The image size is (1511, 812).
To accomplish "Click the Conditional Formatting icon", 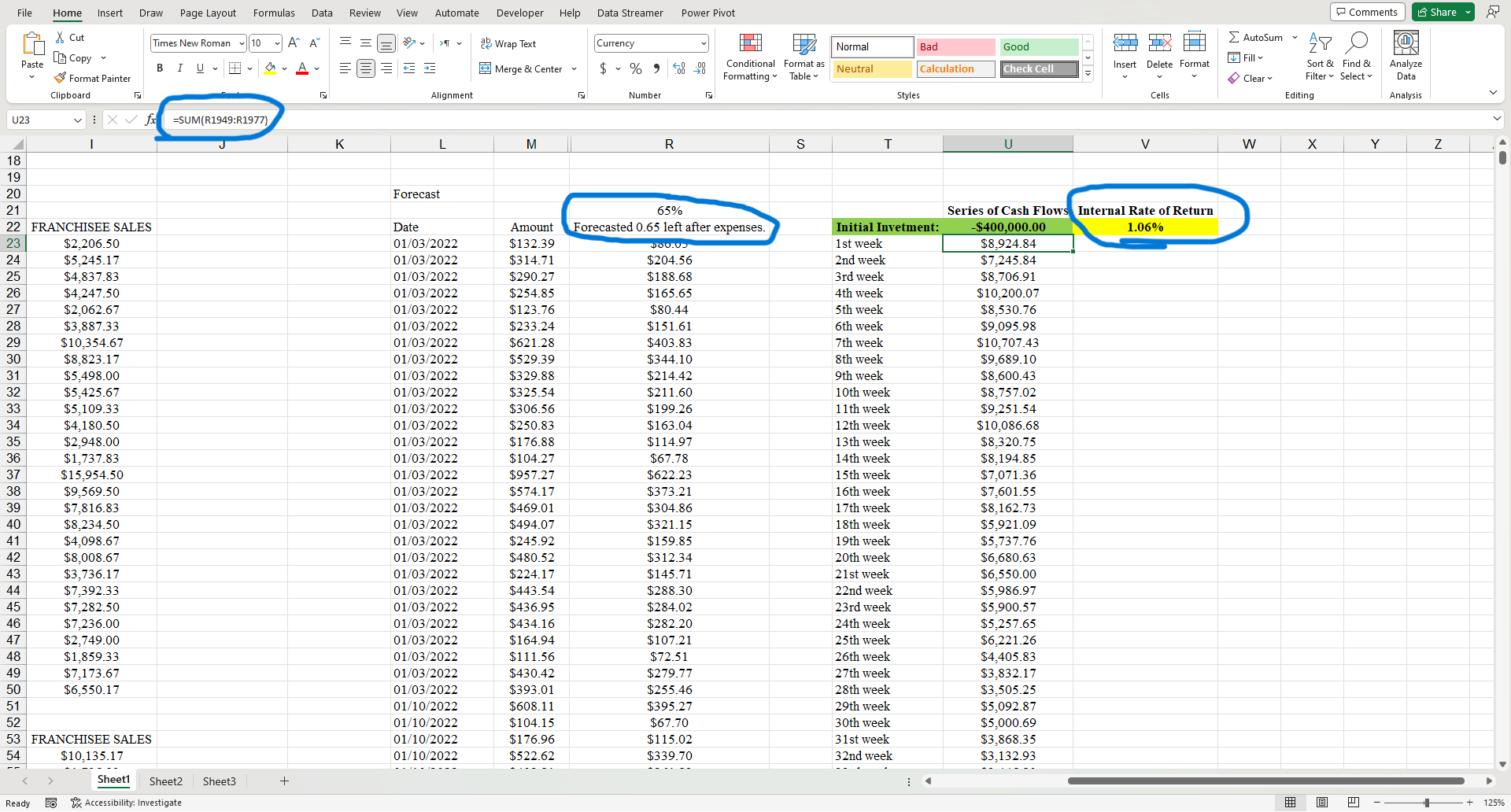I will pyautogui.click(x=750, y=44).
